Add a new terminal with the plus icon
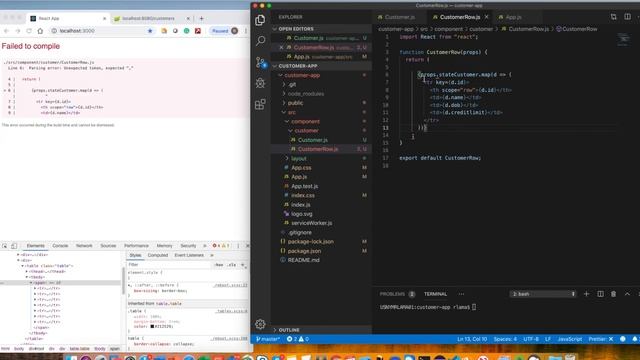This screenshot has height=360, width=640. click(x=586, y=294)
